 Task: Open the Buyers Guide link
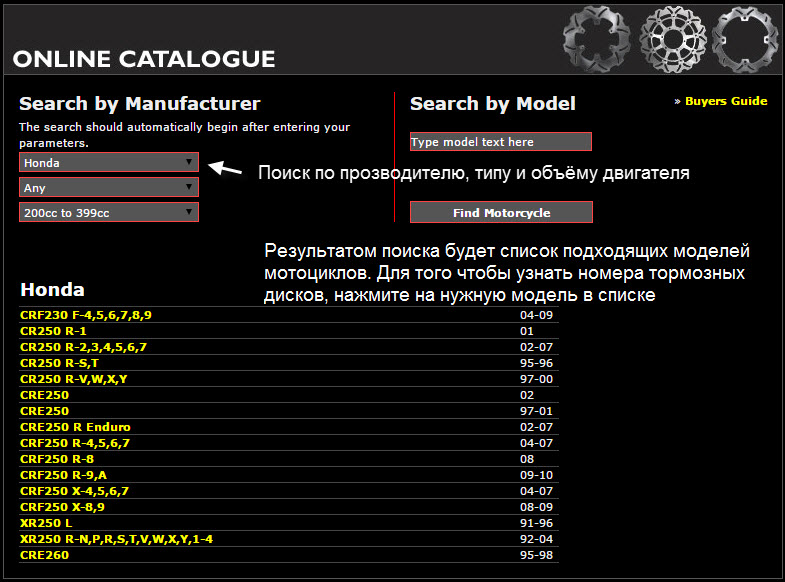(x=726, y=101)
